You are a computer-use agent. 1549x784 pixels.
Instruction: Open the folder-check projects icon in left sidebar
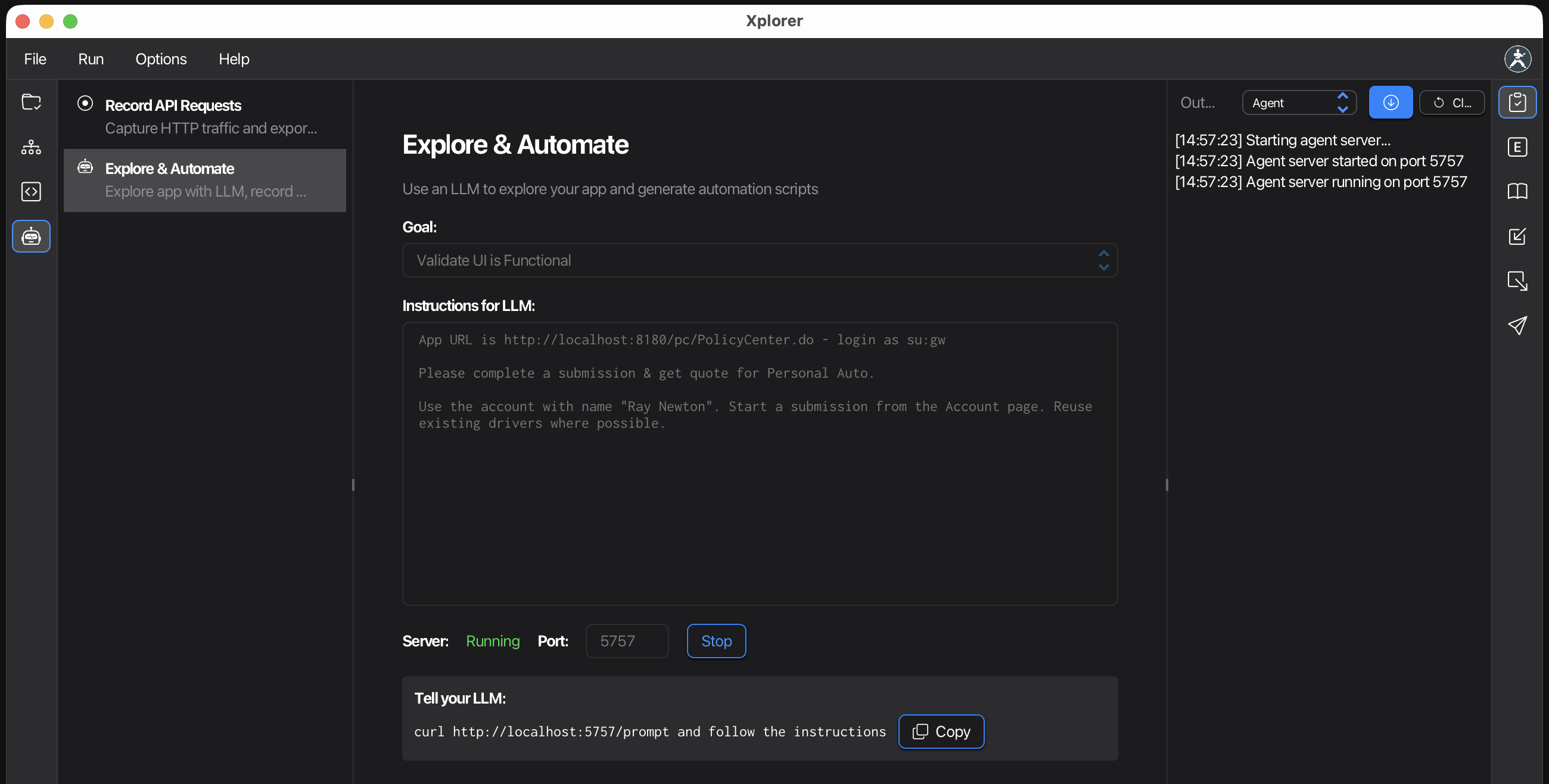click(30, 102)
